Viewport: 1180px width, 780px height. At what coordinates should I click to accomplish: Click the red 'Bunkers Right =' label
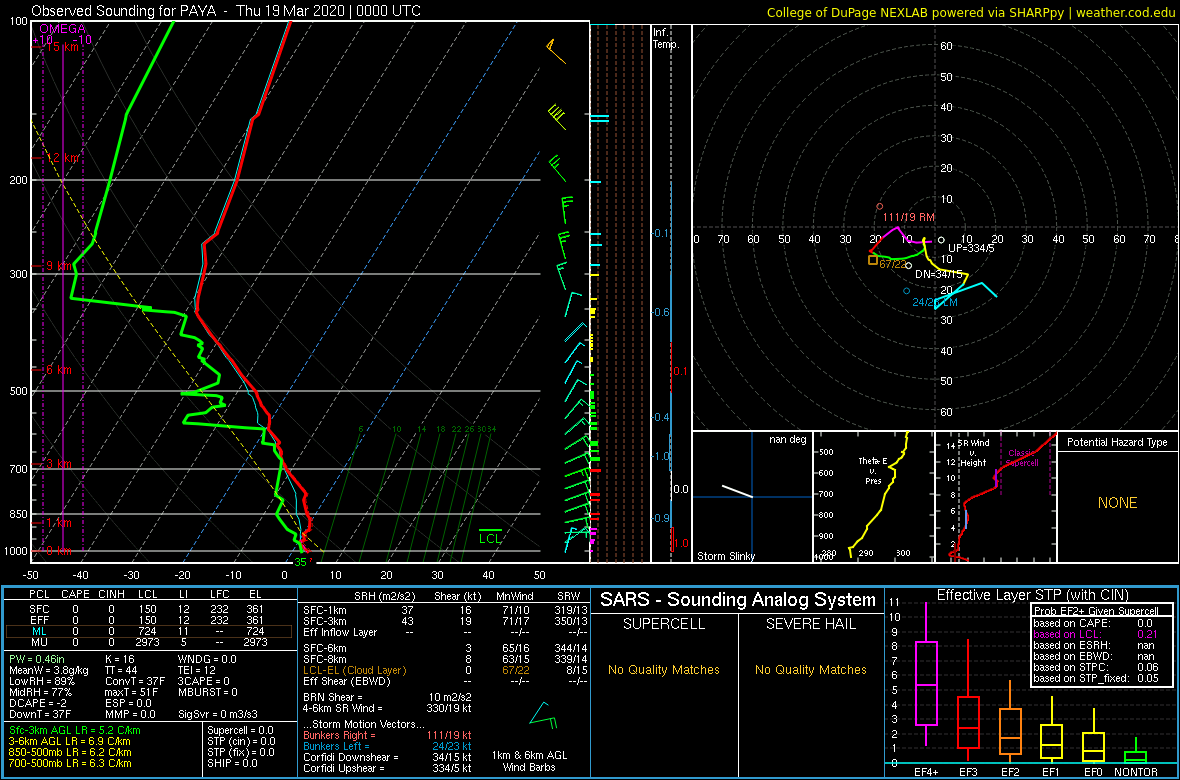tap(339, 735)
